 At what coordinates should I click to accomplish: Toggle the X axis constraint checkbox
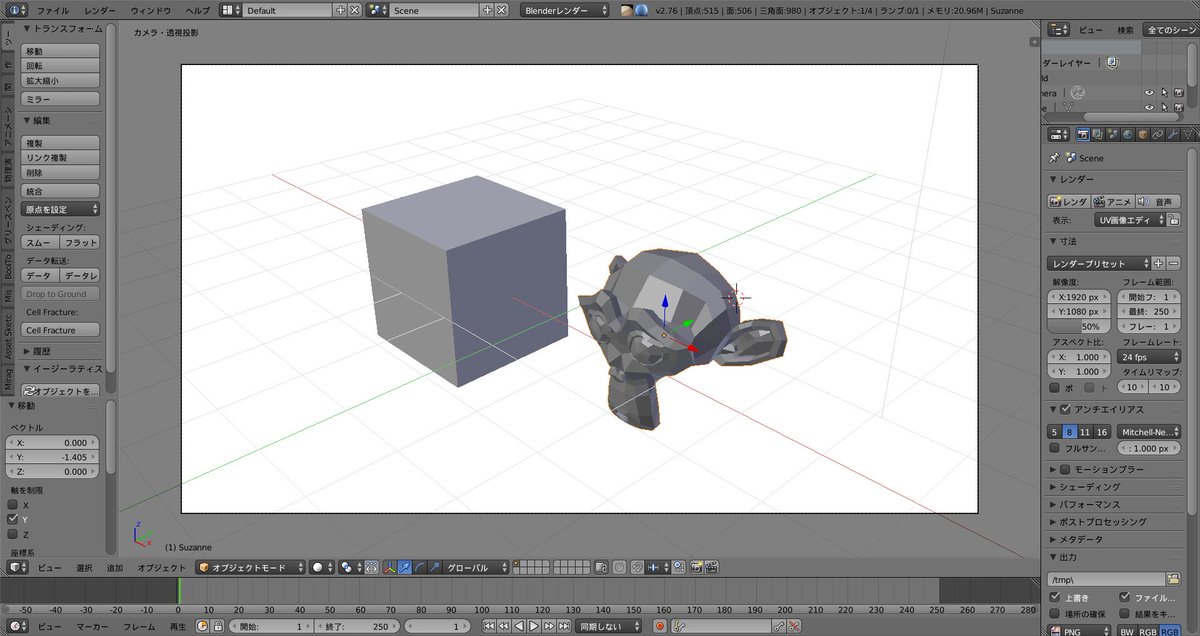pyautogui.click(x=13, y=505)
